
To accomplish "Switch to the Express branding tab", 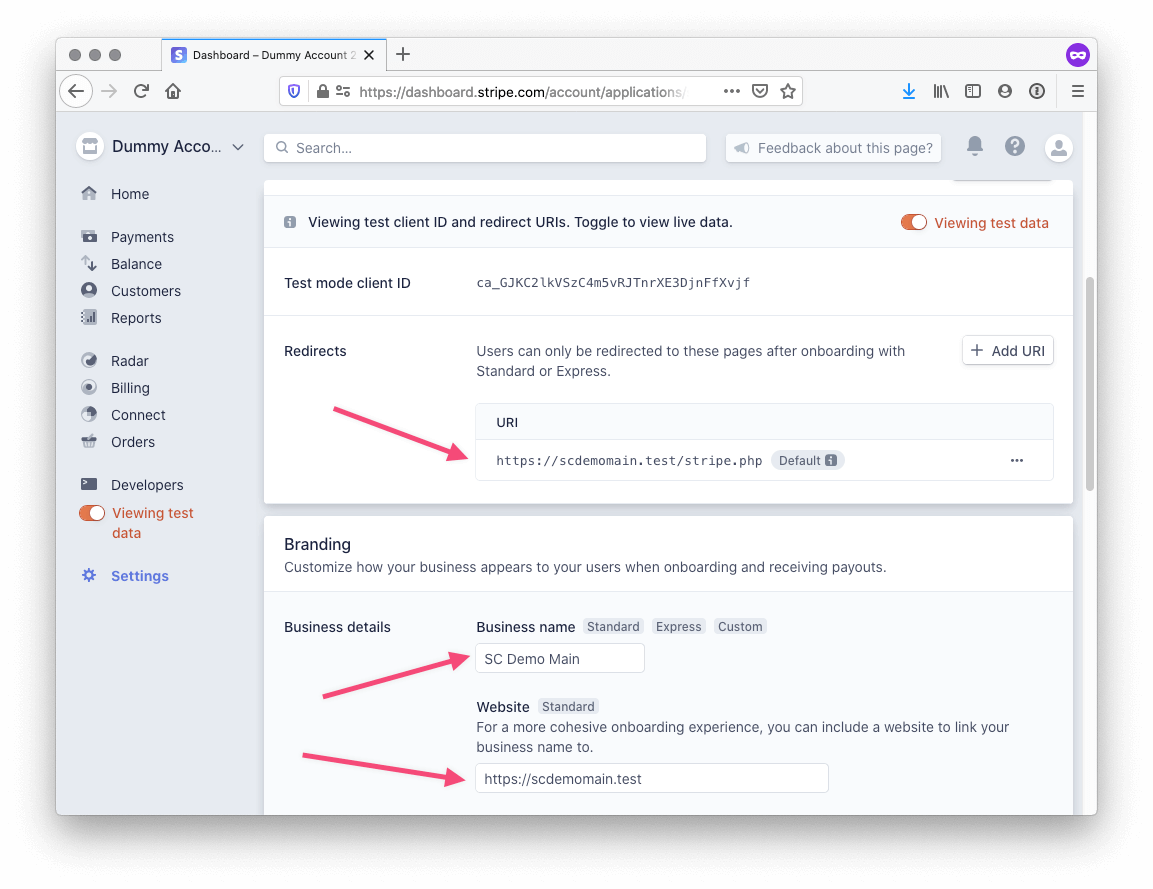I will point(678,626).
